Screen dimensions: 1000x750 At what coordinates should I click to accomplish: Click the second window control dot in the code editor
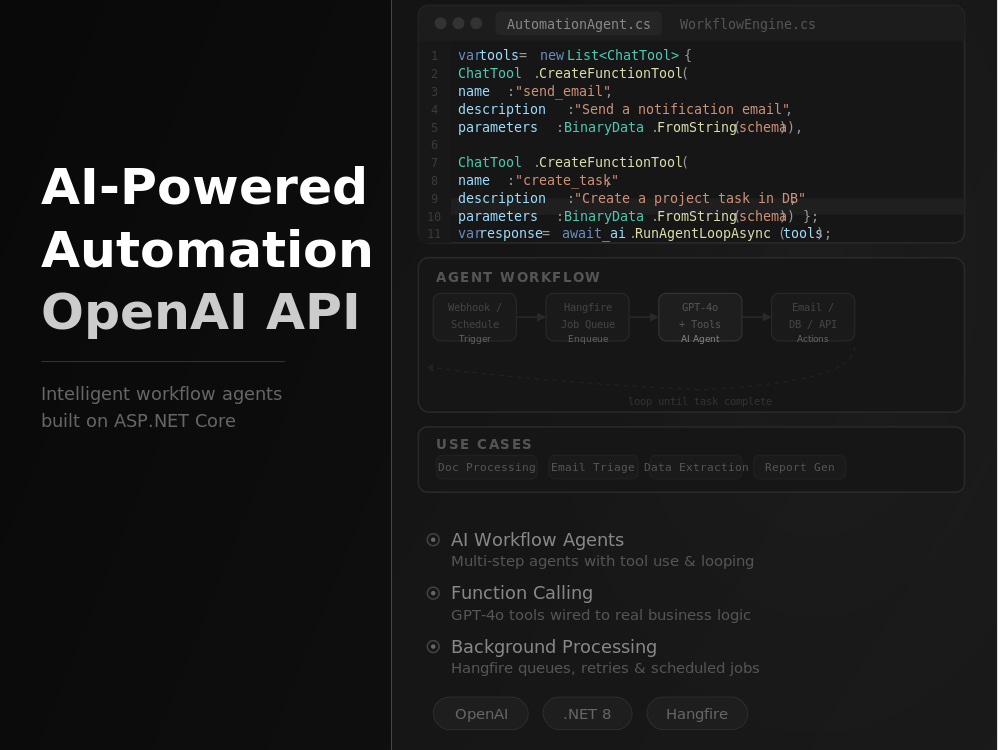coord(459,24)
